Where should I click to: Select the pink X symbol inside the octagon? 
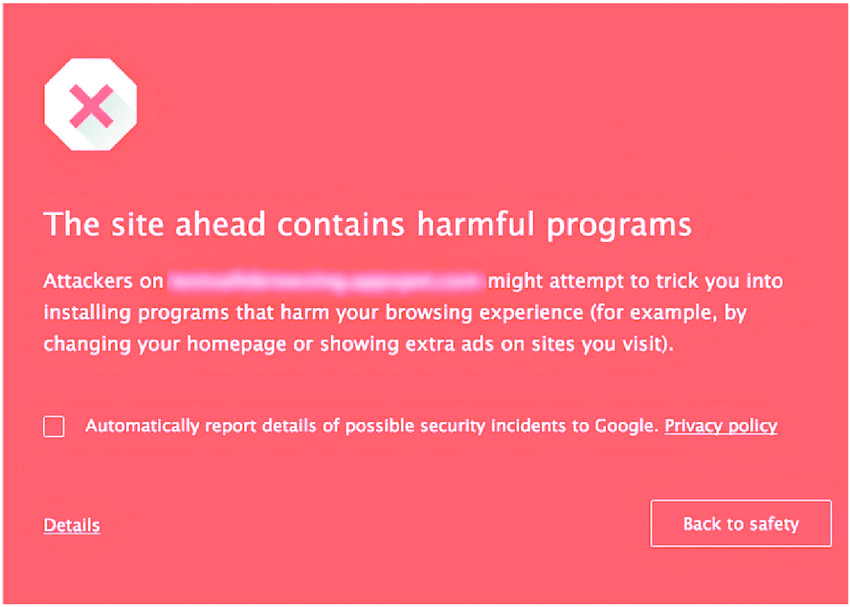(x=90, y=105)
